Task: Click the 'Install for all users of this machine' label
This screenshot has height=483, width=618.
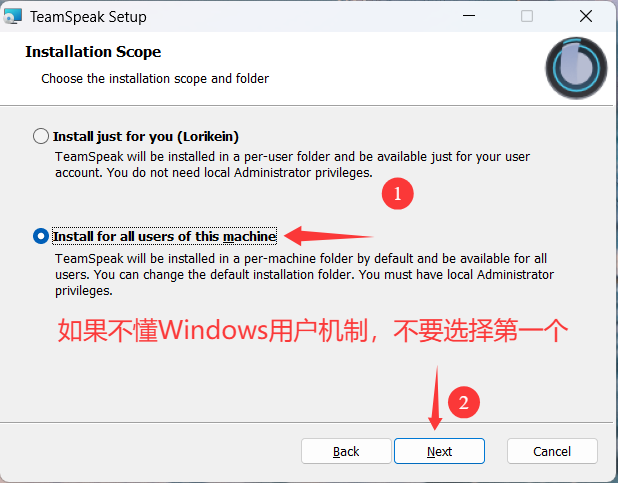Action: 164,236
